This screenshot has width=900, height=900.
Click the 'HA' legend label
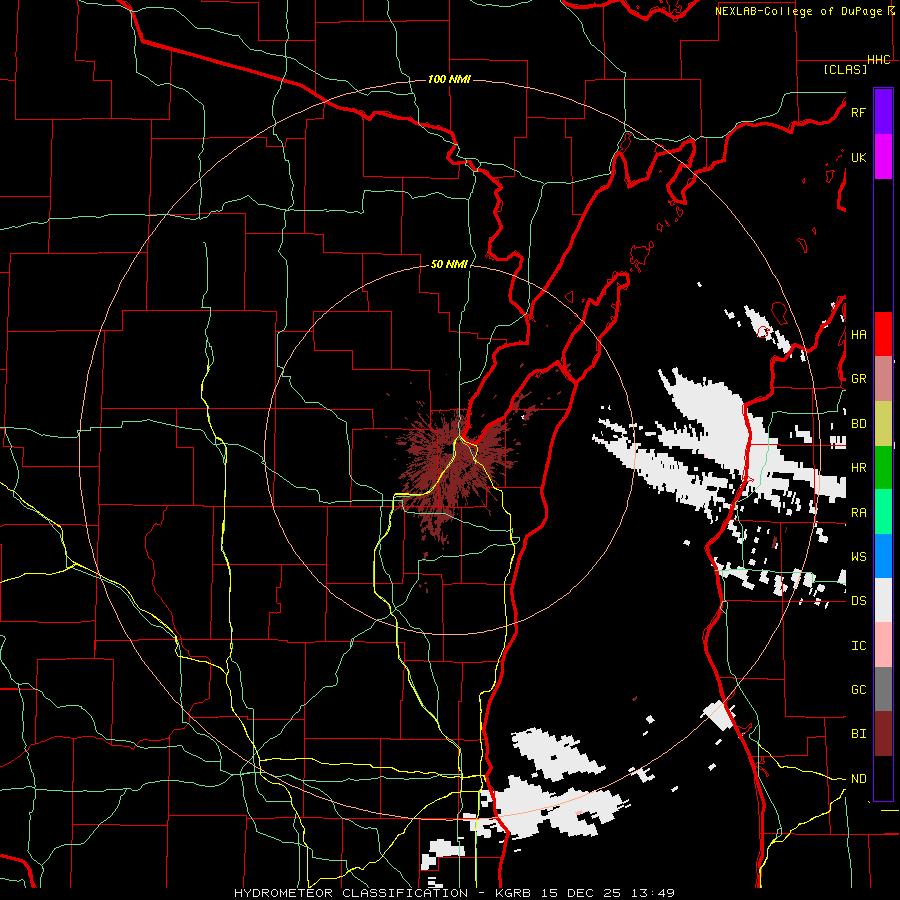click(859, 335)
